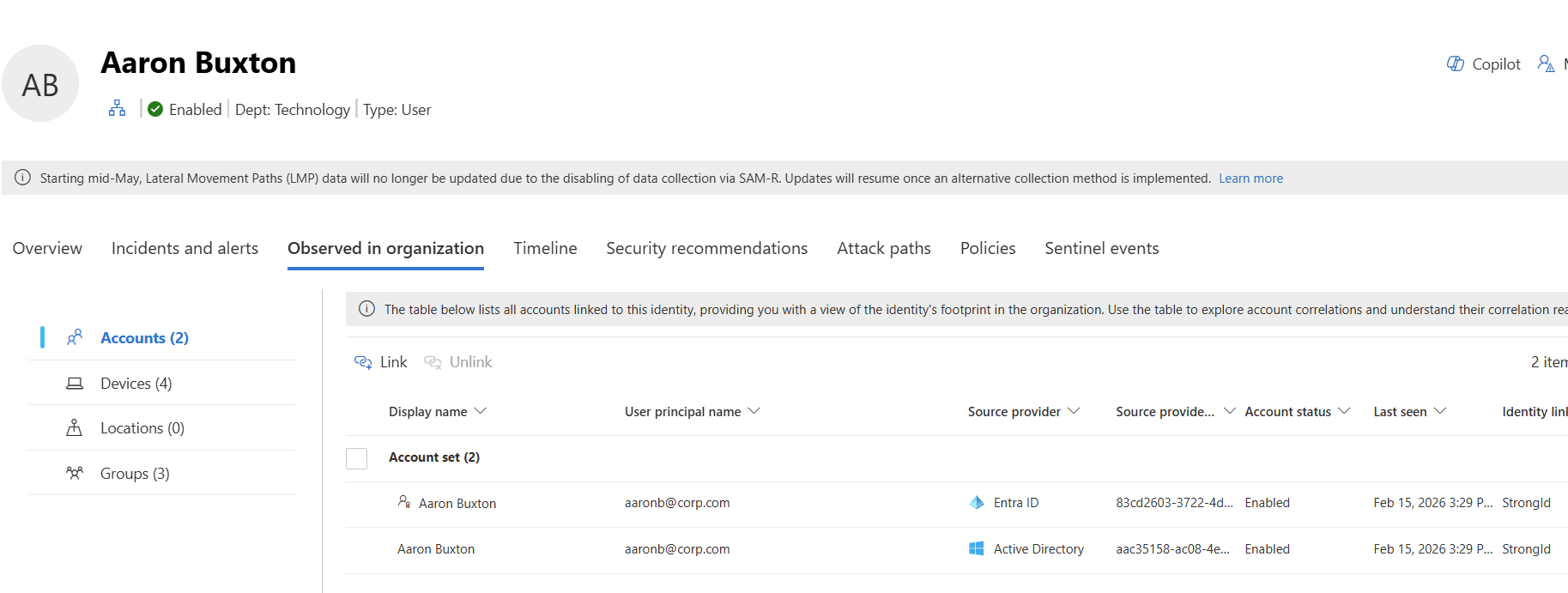
Task: Click ID 83cd2603-3722-4d... cell
Action: coord(1174,503)
